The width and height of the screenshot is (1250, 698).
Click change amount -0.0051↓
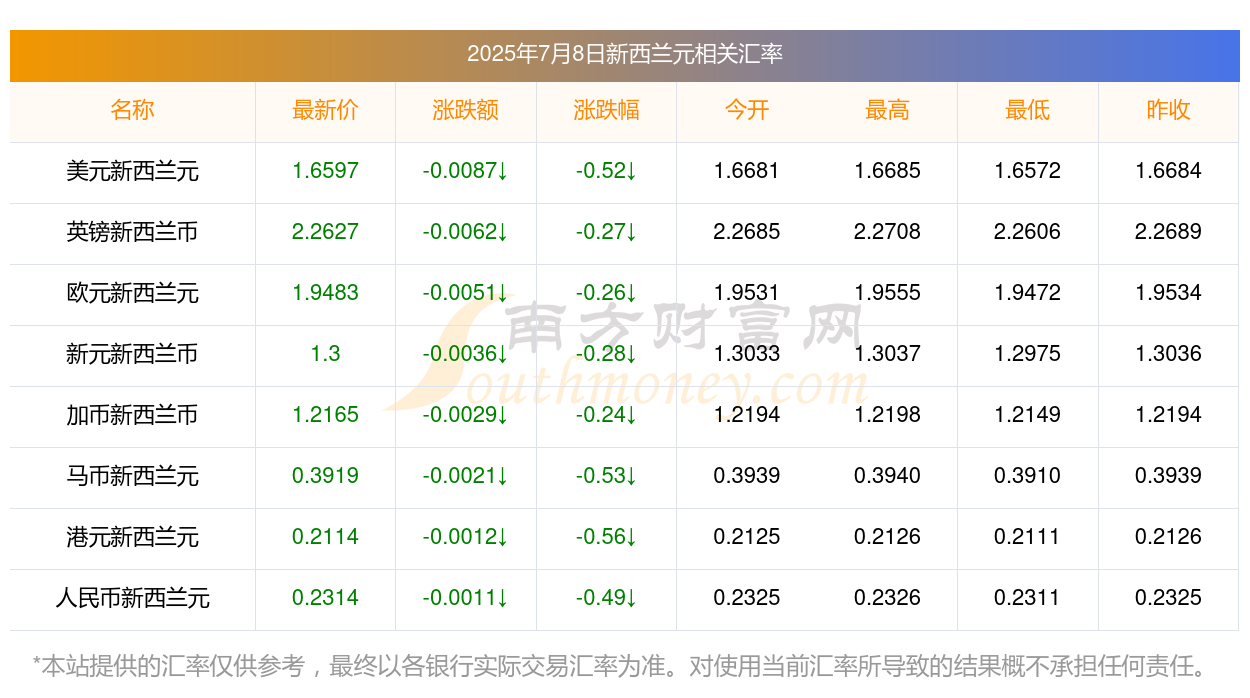tap(465, 293)
